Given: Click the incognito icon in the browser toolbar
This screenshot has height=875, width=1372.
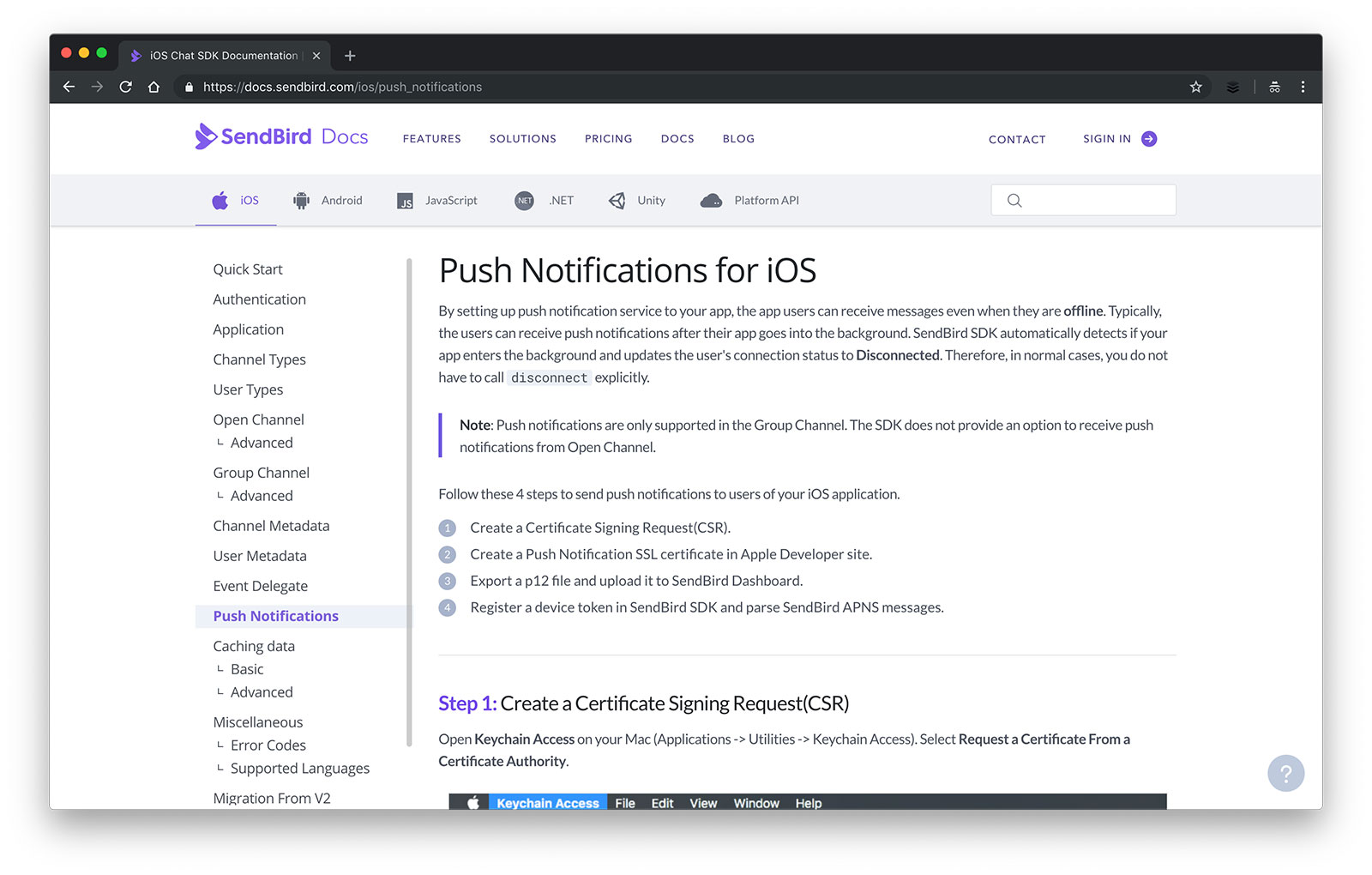Looking at the screenshot, I should click(1274, 87).
